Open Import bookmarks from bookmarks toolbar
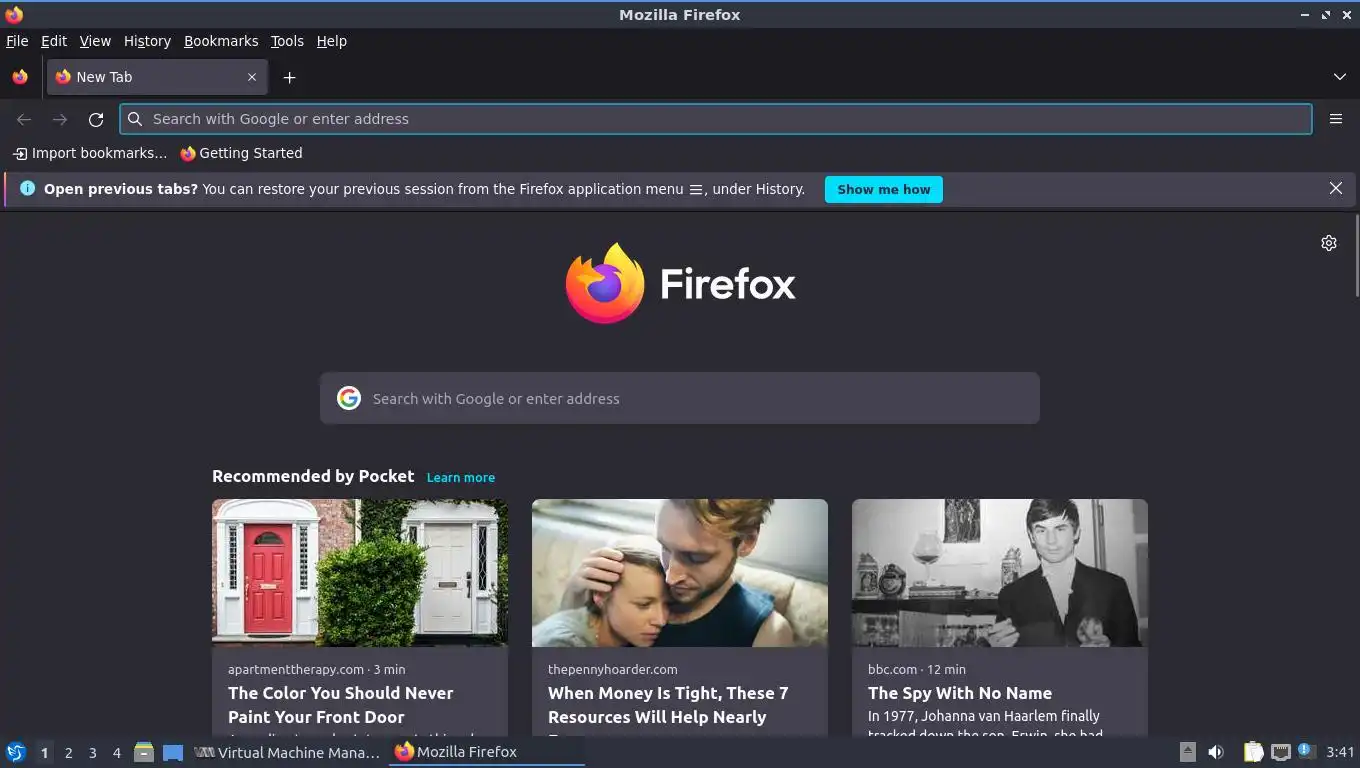 tap(90, 153)
